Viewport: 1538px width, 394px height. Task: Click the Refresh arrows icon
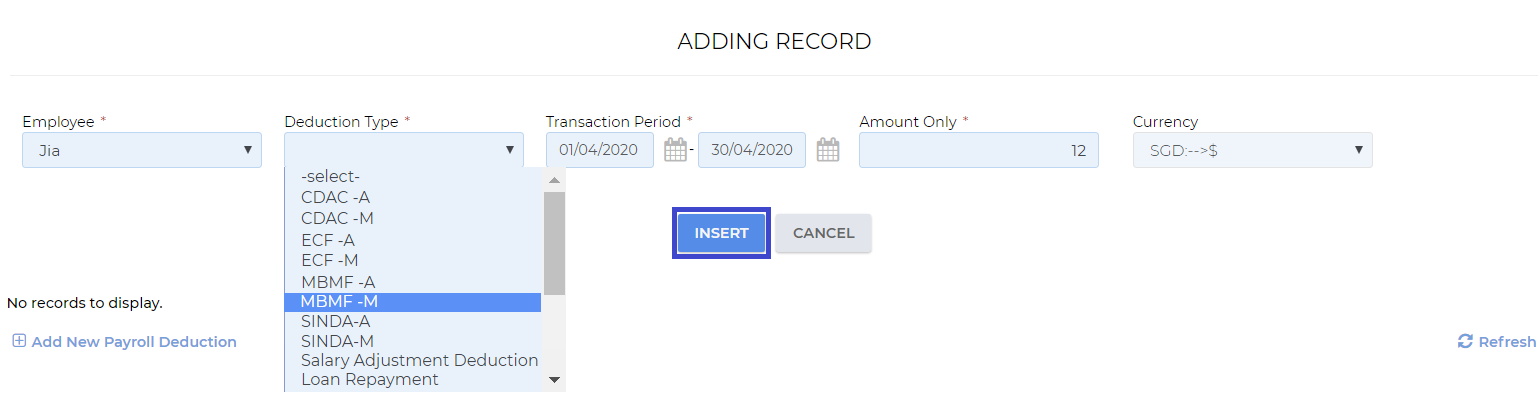coord(1465,341)
